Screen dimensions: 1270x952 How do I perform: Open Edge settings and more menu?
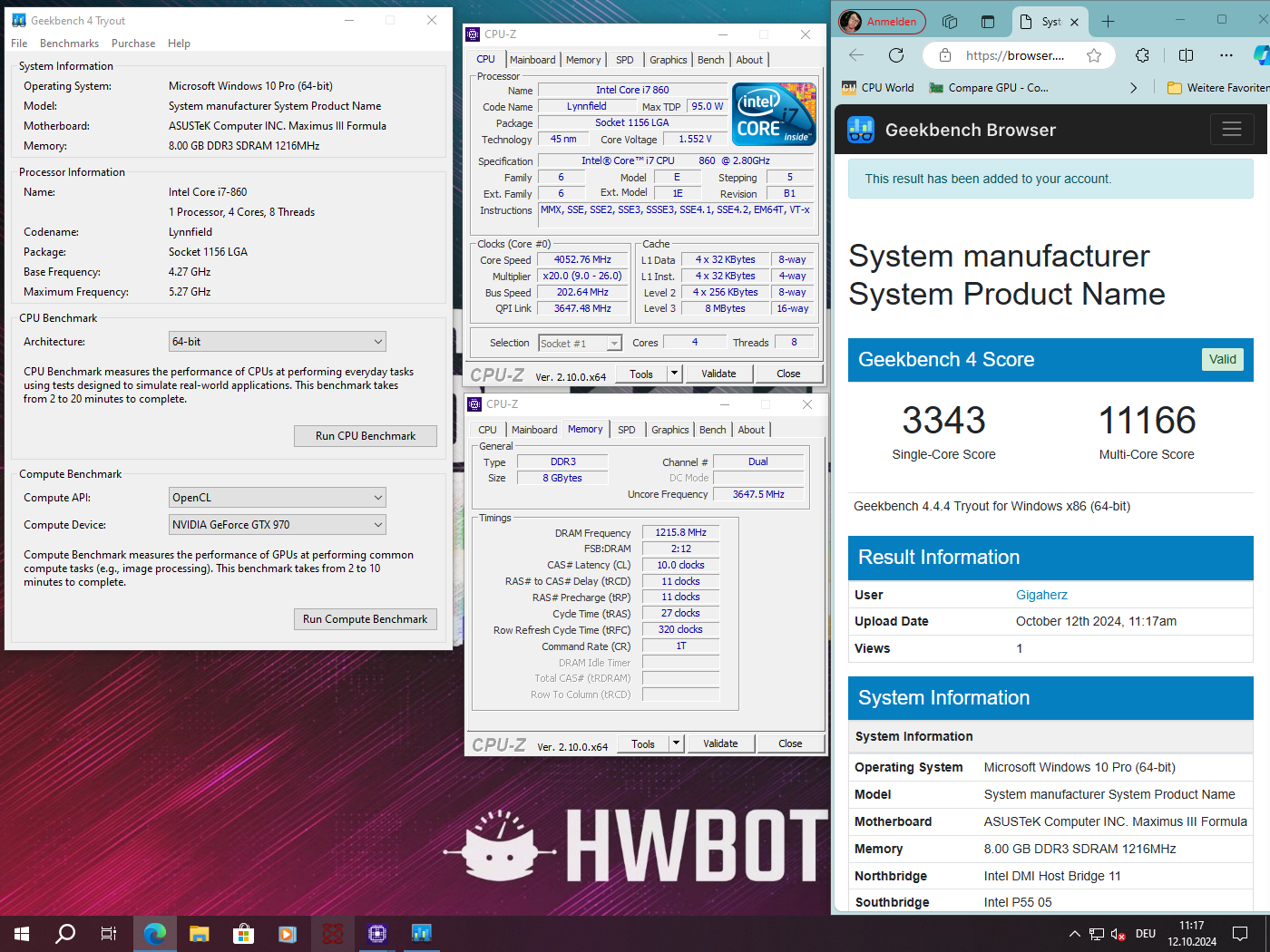pyautogui.click(x=1226, y=55)
